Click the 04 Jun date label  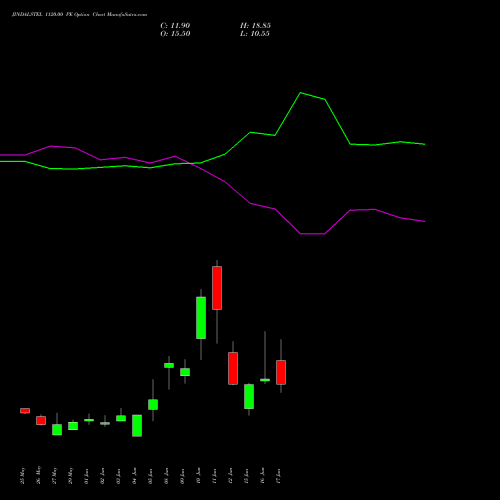tap(135, 476)
